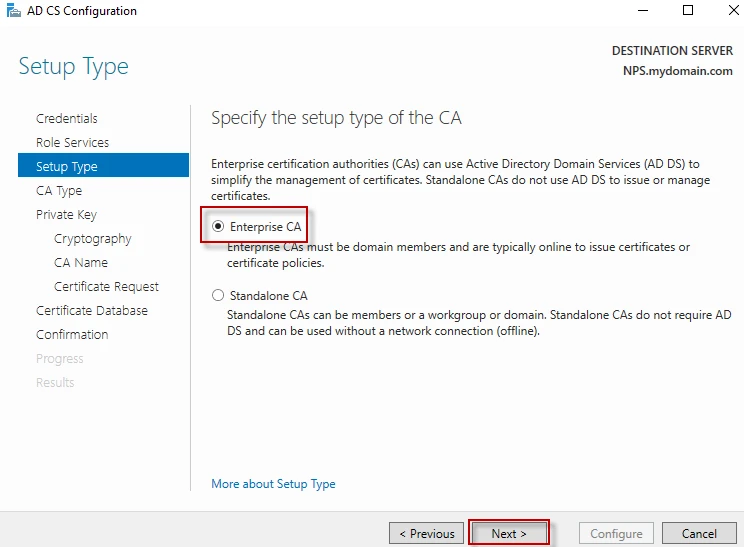Click the AD CS Configuration title bar icon
Image resolution: width=744 pixels, height=547 pixels.
coord(11,11)
